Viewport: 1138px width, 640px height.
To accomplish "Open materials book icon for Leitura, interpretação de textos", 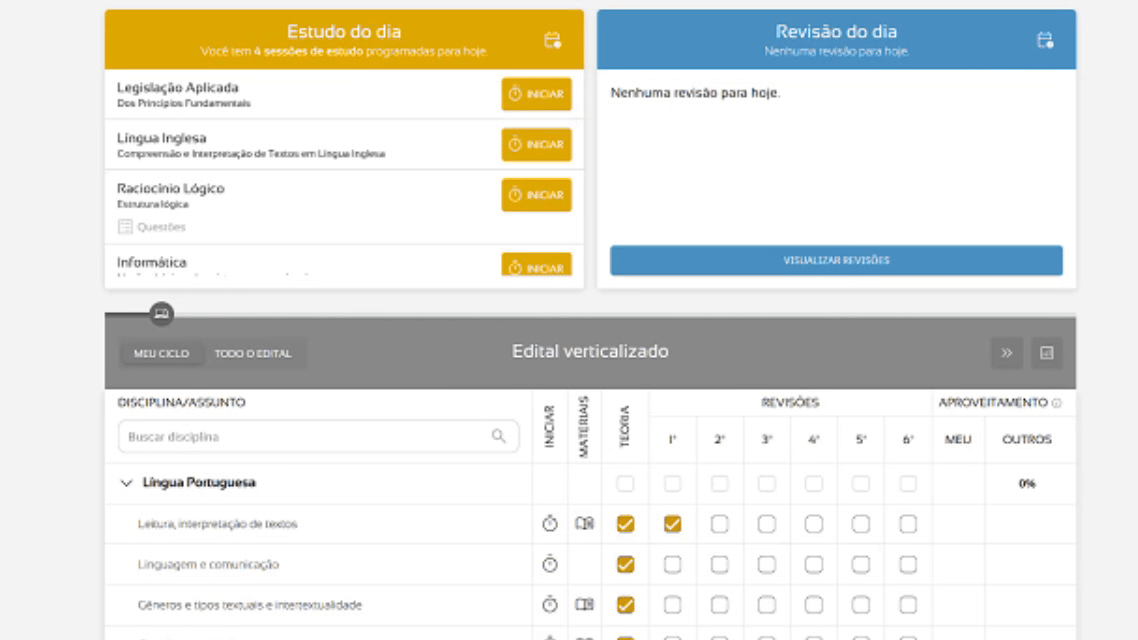I will (584, 523).
